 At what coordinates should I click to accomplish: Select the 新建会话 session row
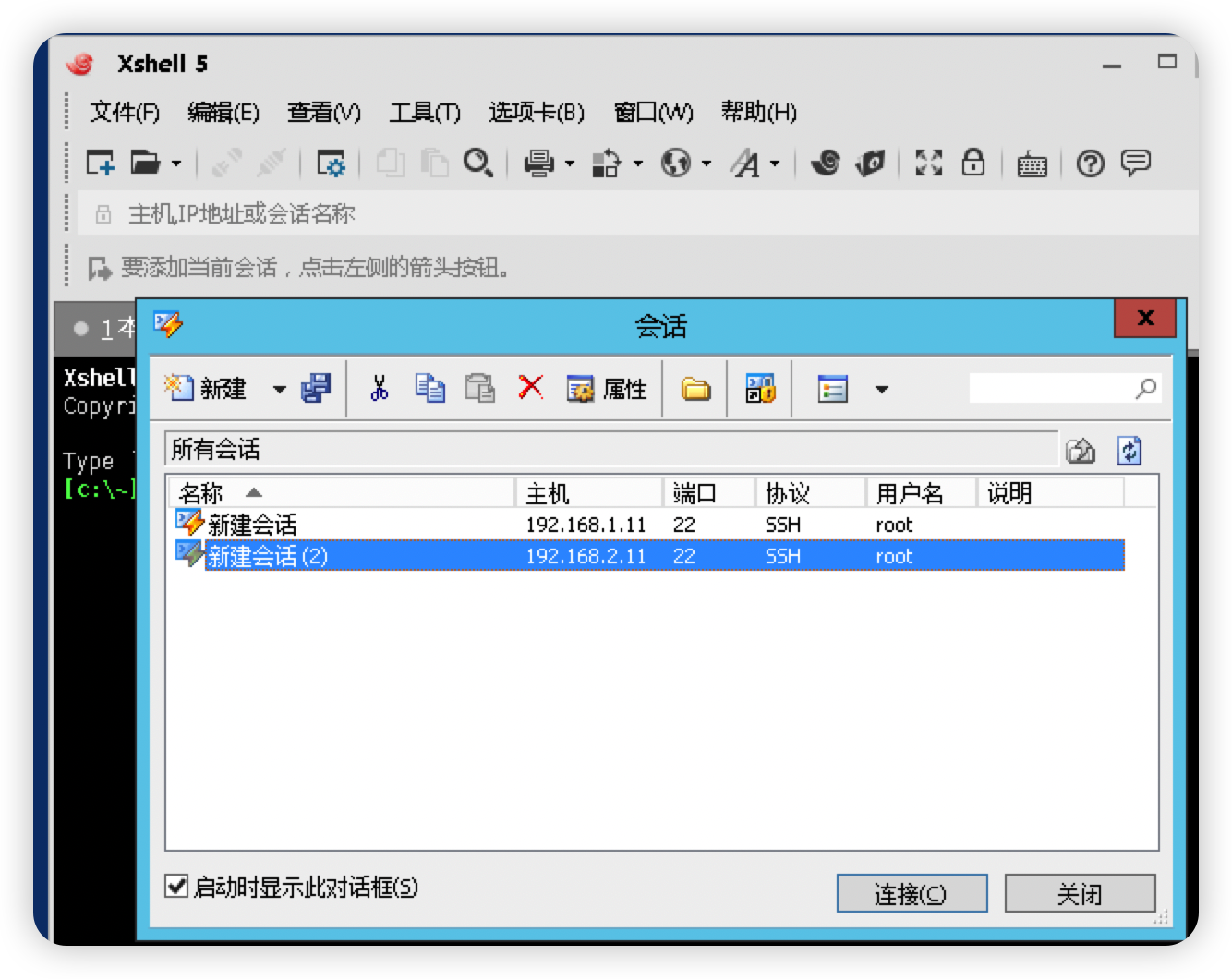click(650, 525)
